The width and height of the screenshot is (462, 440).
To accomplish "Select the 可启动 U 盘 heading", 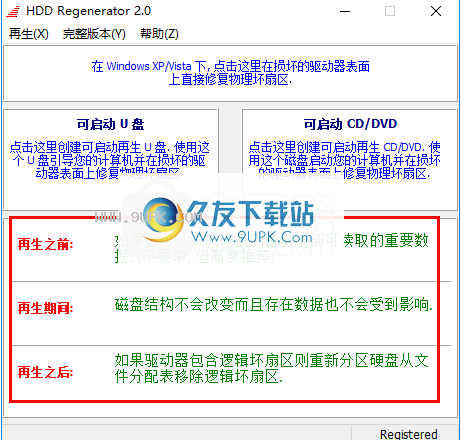I will click(x=110, y=124).
